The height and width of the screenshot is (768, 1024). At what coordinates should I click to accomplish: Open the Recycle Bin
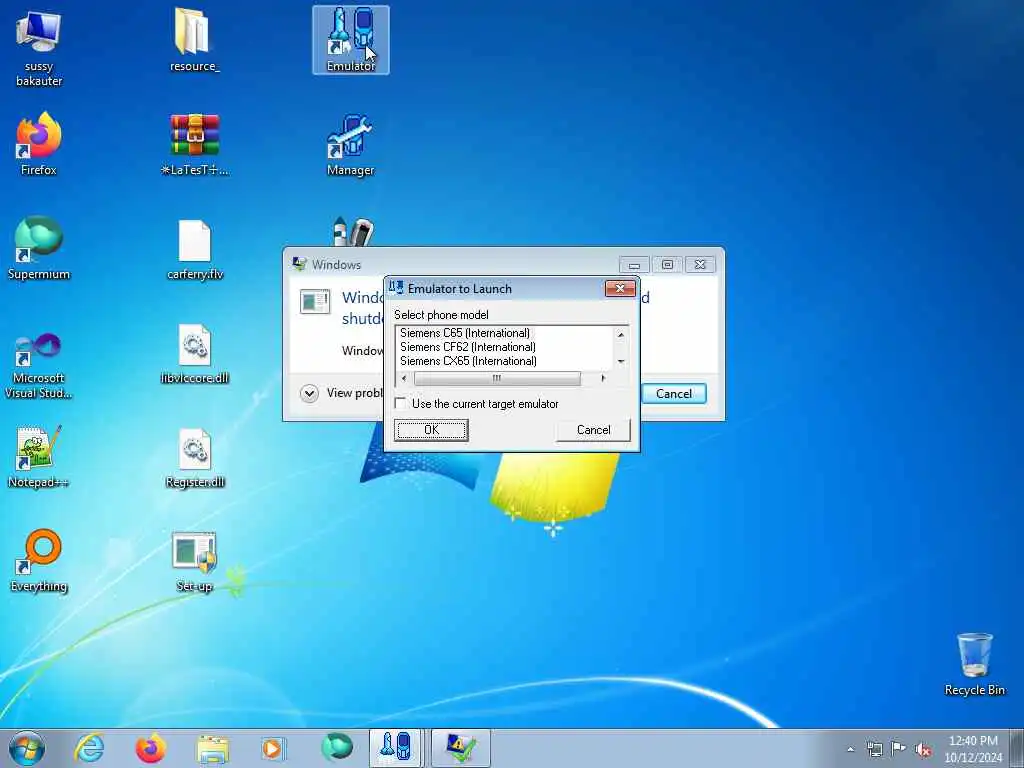[974, 664]
